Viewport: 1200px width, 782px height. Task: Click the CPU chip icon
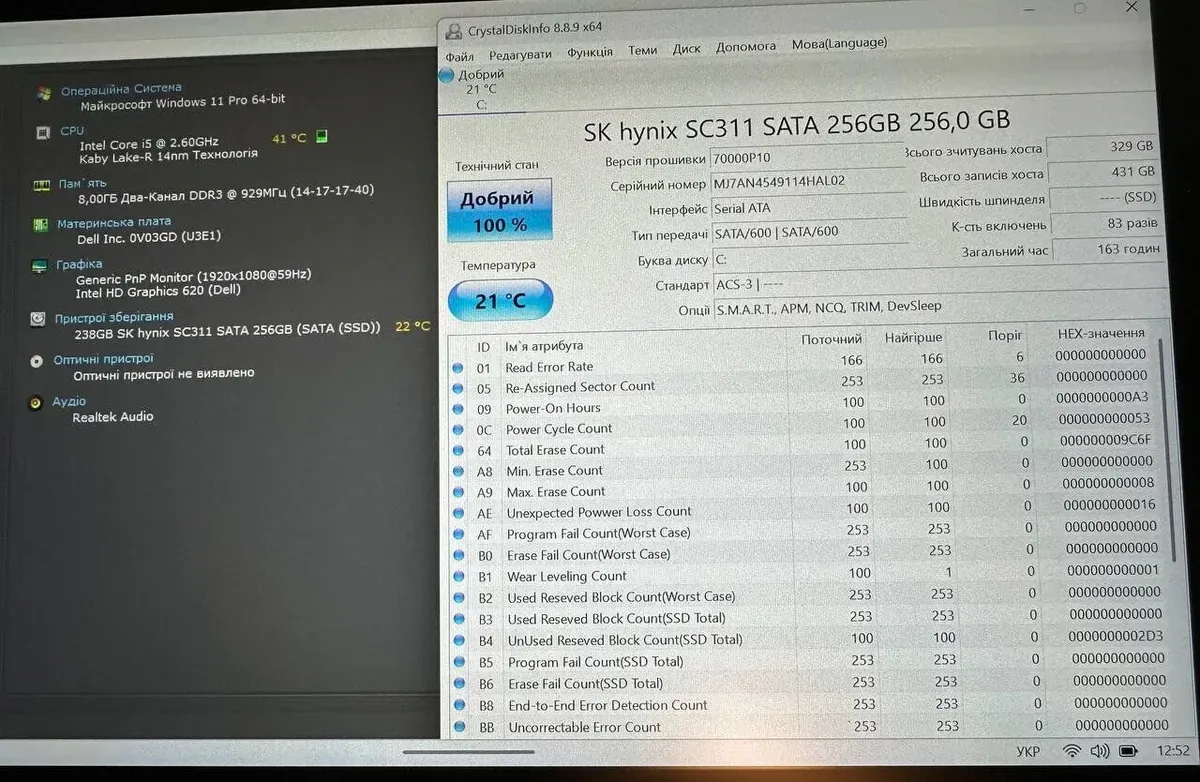43,133
